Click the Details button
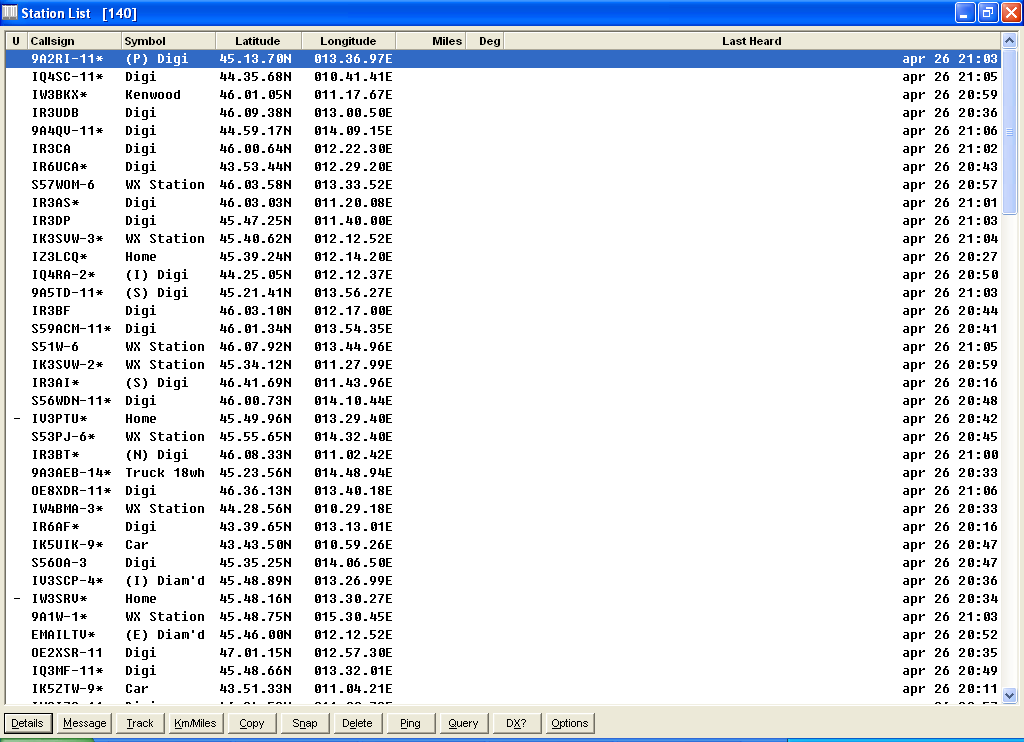This screenshot has height=742, width=1024. coord(27,723)
